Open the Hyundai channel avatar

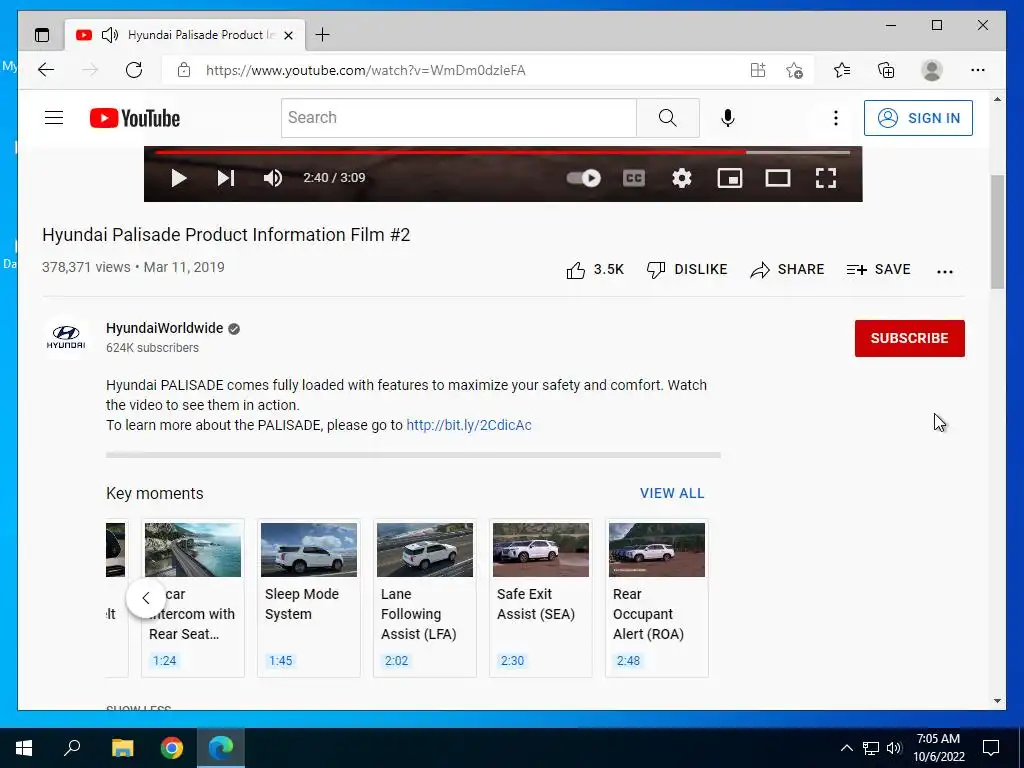[66, 337]
